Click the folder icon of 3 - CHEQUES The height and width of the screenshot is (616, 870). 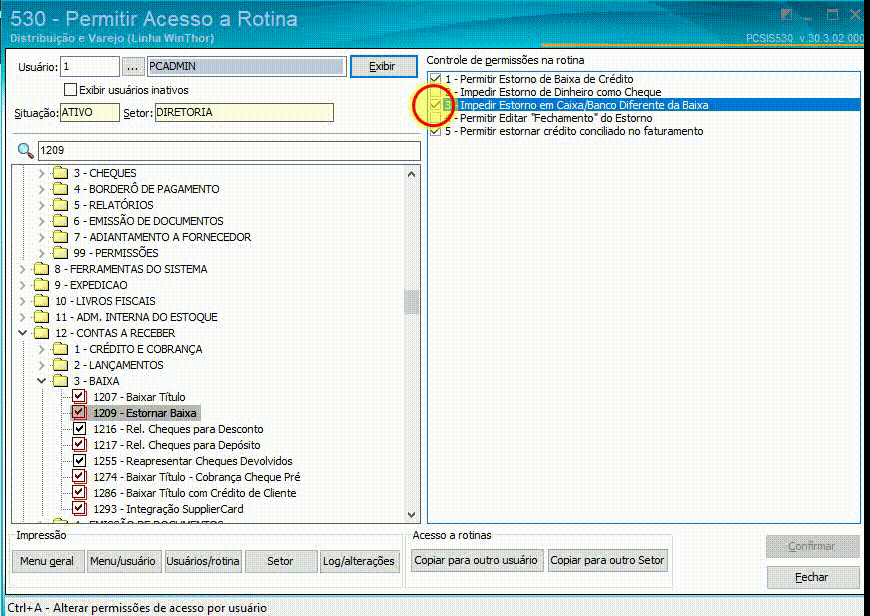(60, 173)
